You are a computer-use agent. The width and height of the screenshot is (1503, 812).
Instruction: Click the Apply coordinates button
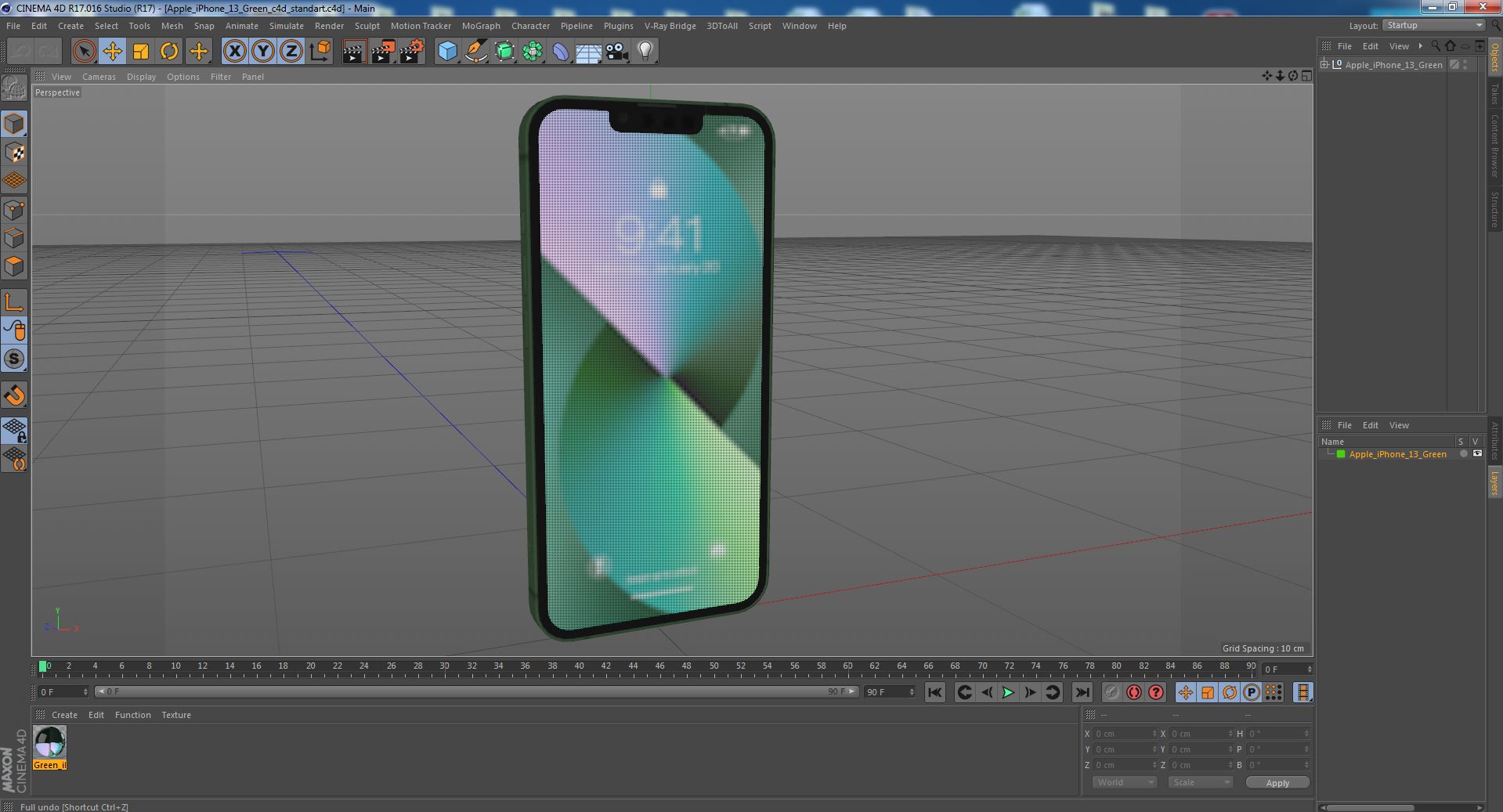[x=1277, y=783]
